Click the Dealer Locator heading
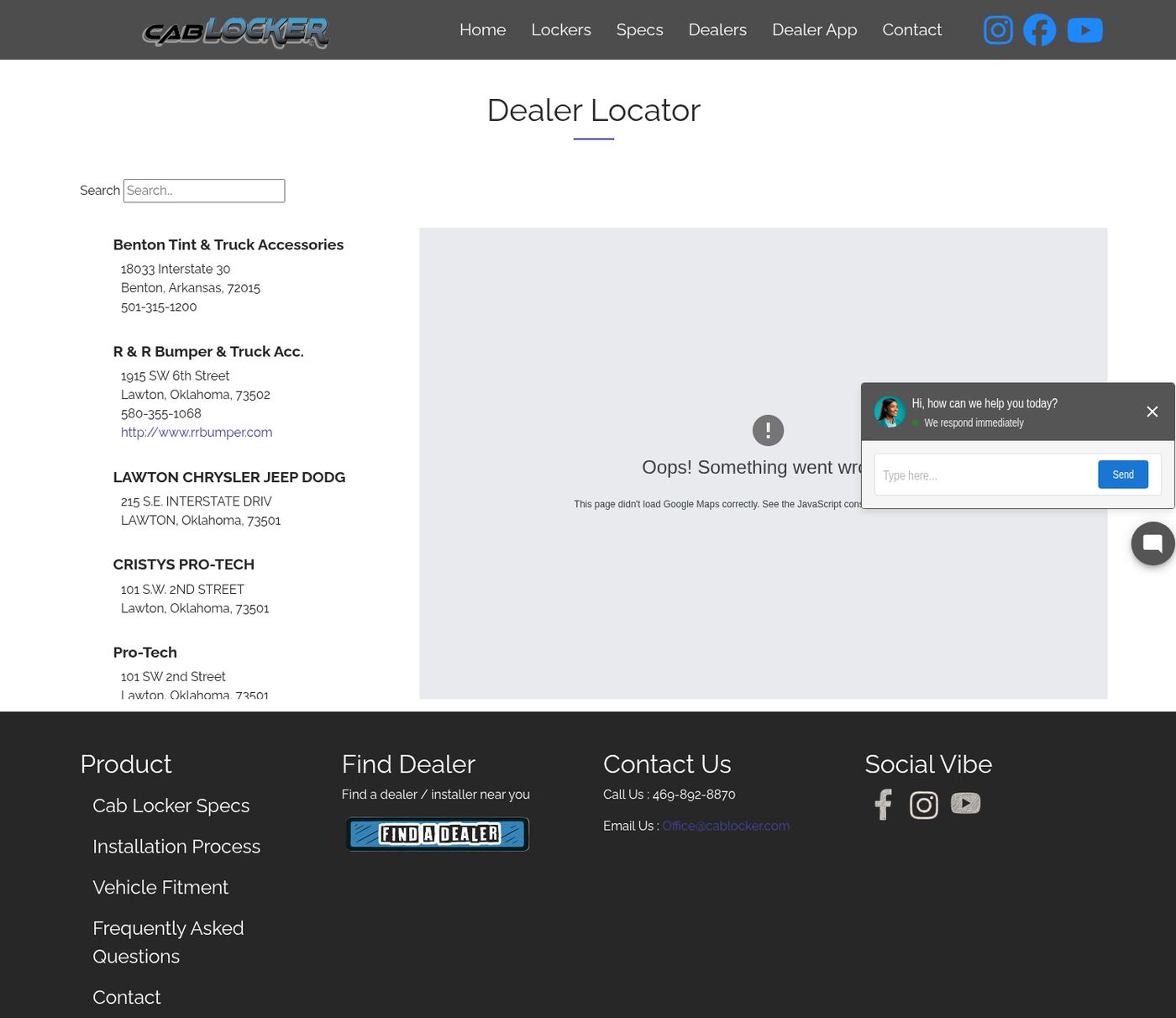The image size is (1176, 1018). pos(594,110)
